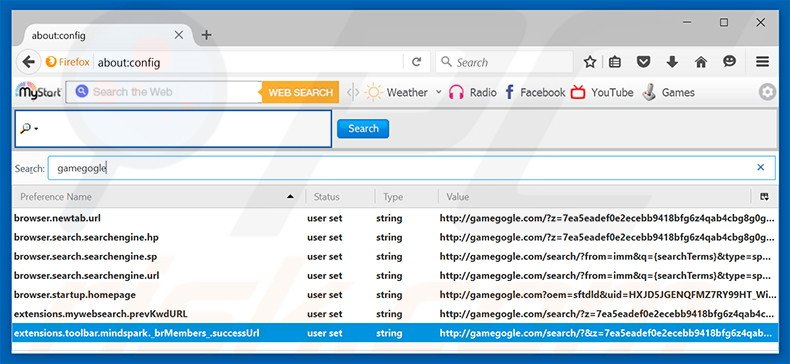The image size is (790, 364).
Task: Sort by Type column header
Action: click(406, 197)
